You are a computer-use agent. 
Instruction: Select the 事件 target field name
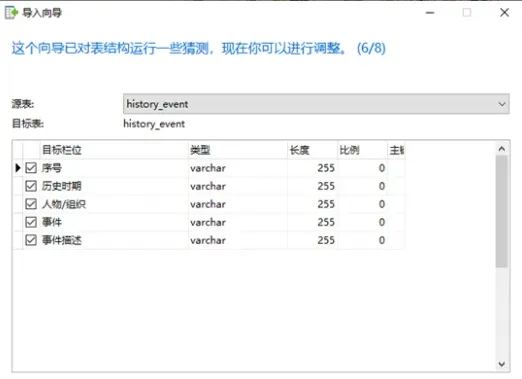(x=52, y=222)
